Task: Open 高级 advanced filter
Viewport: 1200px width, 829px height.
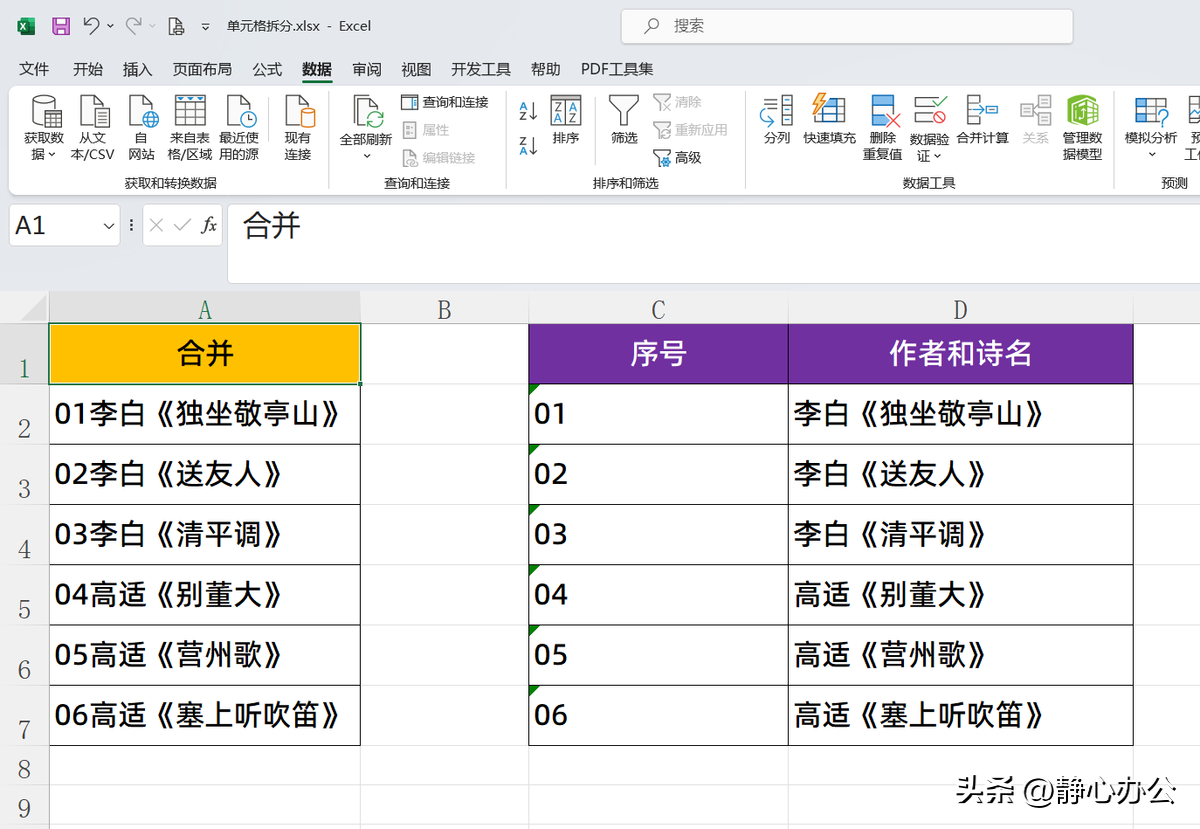Action: 678,158
